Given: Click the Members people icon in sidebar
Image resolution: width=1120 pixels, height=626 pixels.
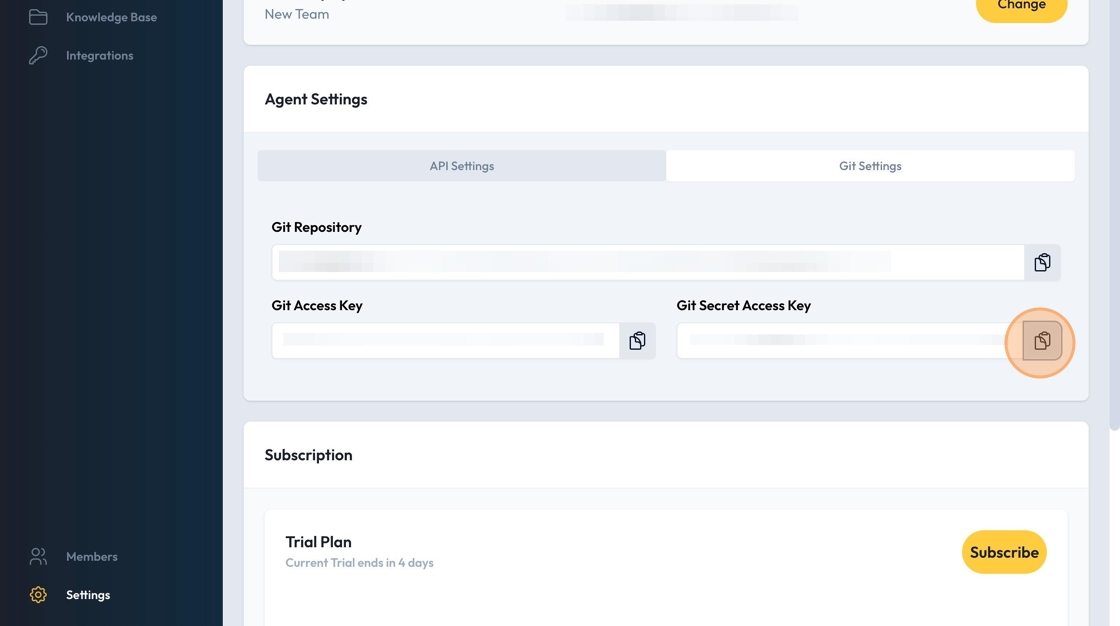Looking at the screenshot, I should [x=38, y=556].
